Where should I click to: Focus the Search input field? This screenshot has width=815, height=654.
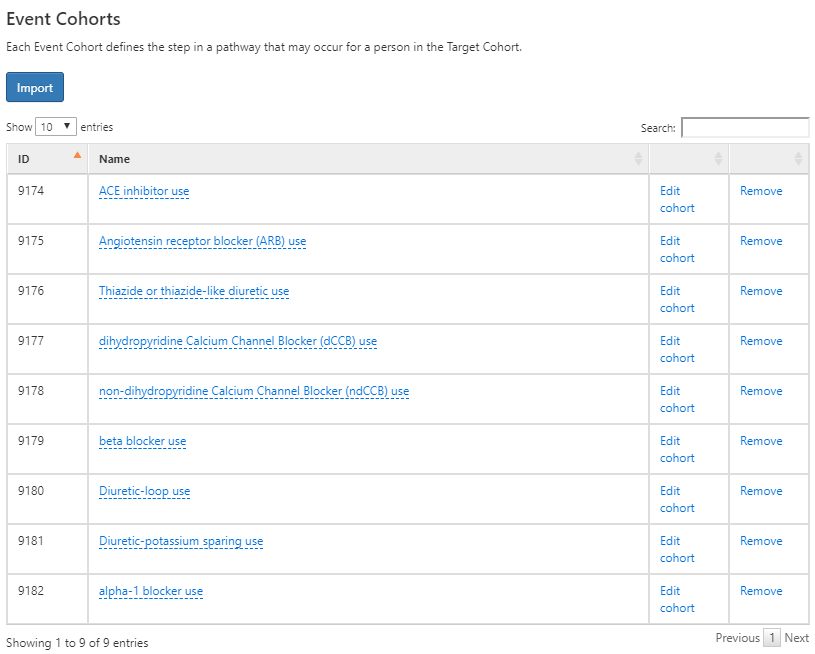pyautogui.click(x=745, y=128)
